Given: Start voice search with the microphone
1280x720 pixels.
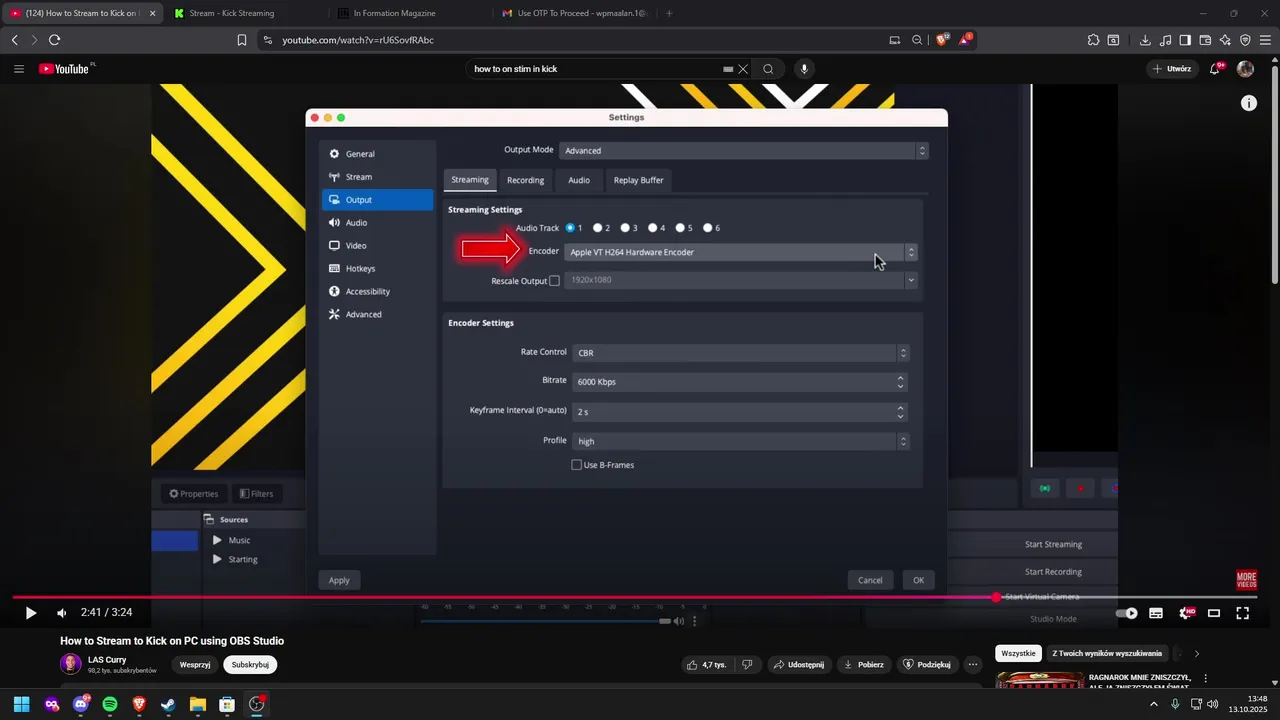Looking at the screenshot, I should pyautogui.click(x=804, y=69).
